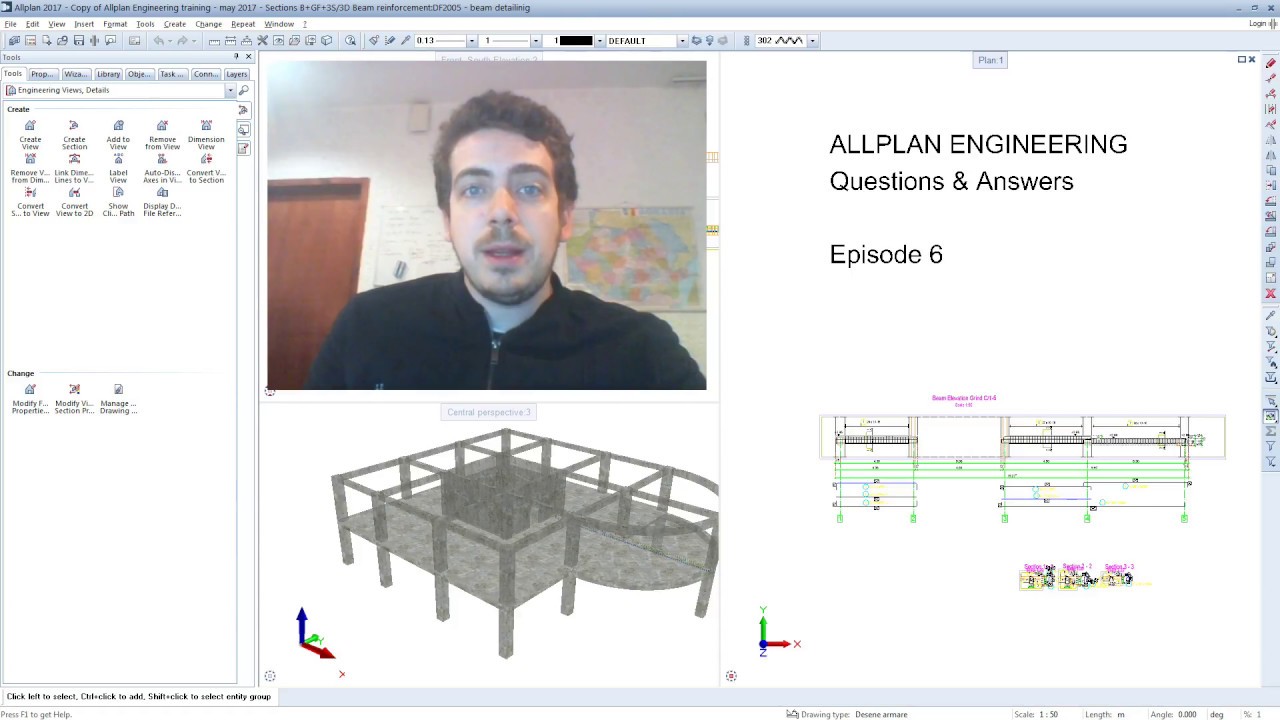Pin the Tools palette
The width and height of the screenshot is (1280, 720).
click(x=236, y=57)
